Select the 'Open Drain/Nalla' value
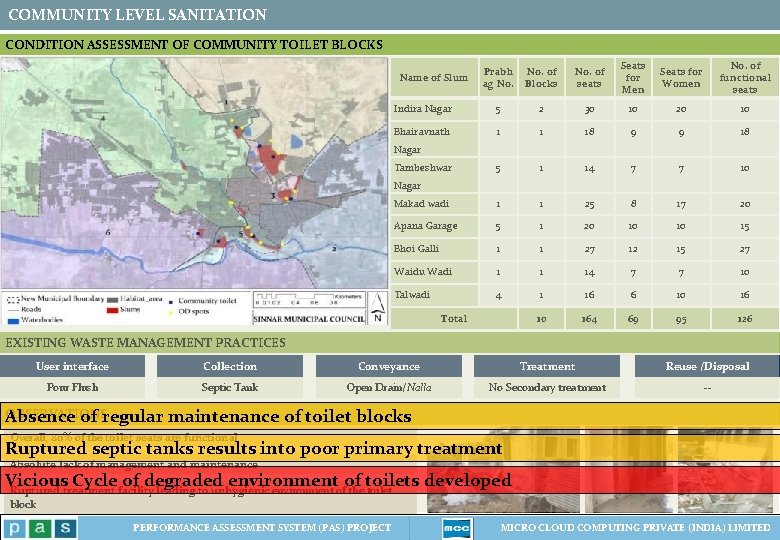Image resolution: width=780 pixels, height=540 pixels. (x=389, y=387)
